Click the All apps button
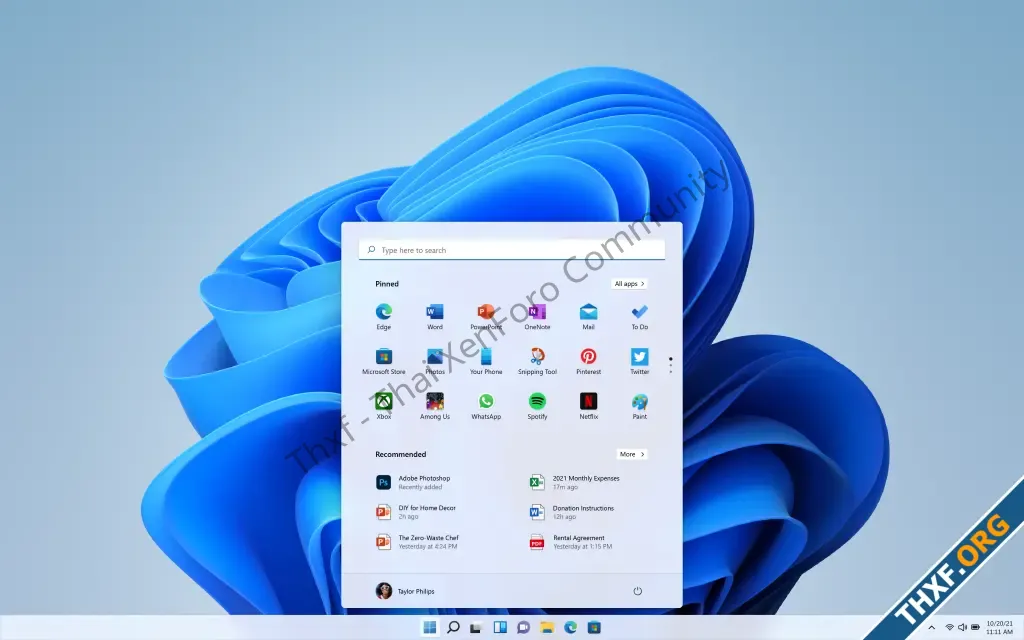 click(x=630, y=284)
